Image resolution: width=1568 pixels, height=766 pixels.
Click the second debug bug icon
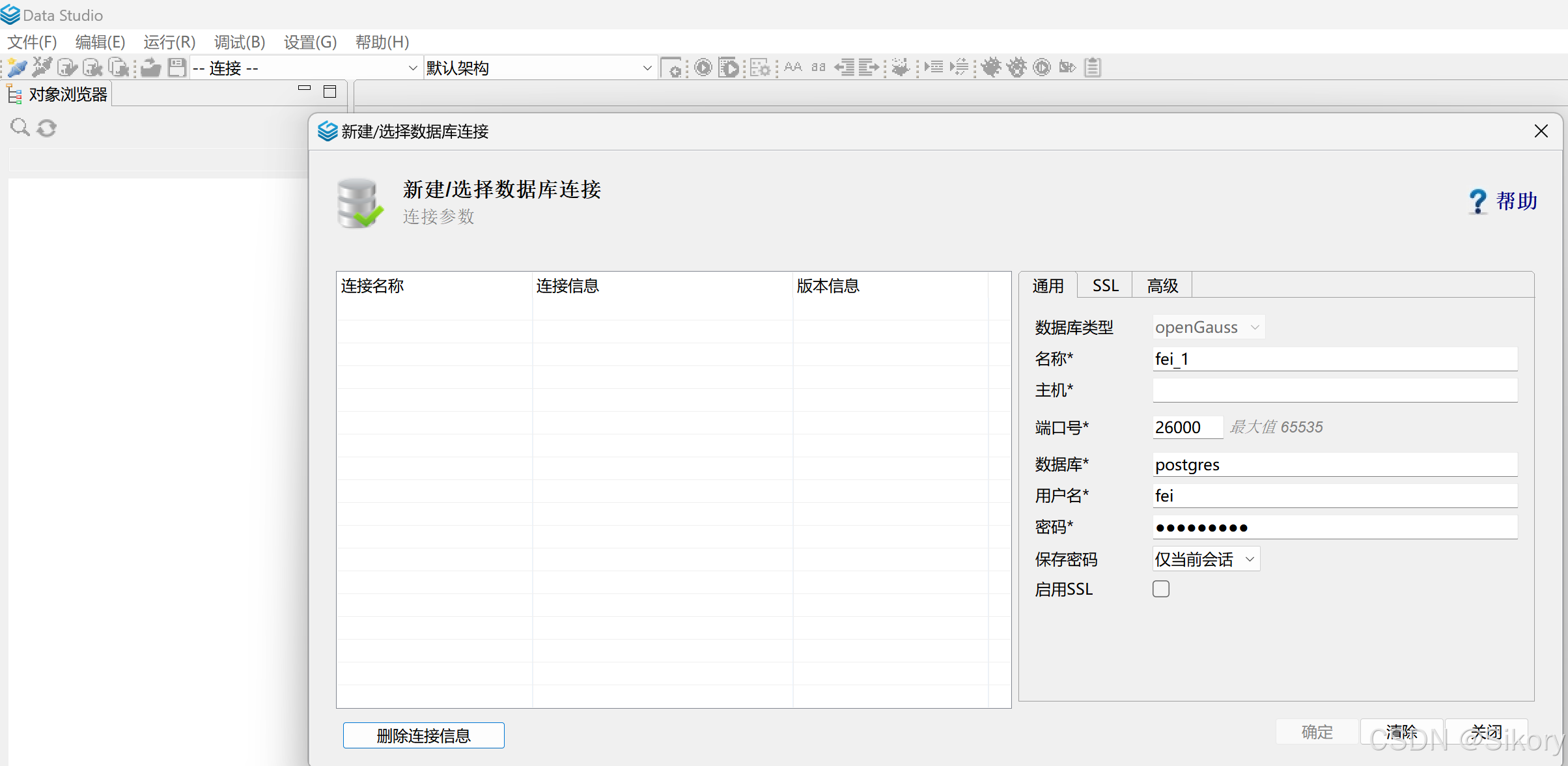tap(1016, 67)
